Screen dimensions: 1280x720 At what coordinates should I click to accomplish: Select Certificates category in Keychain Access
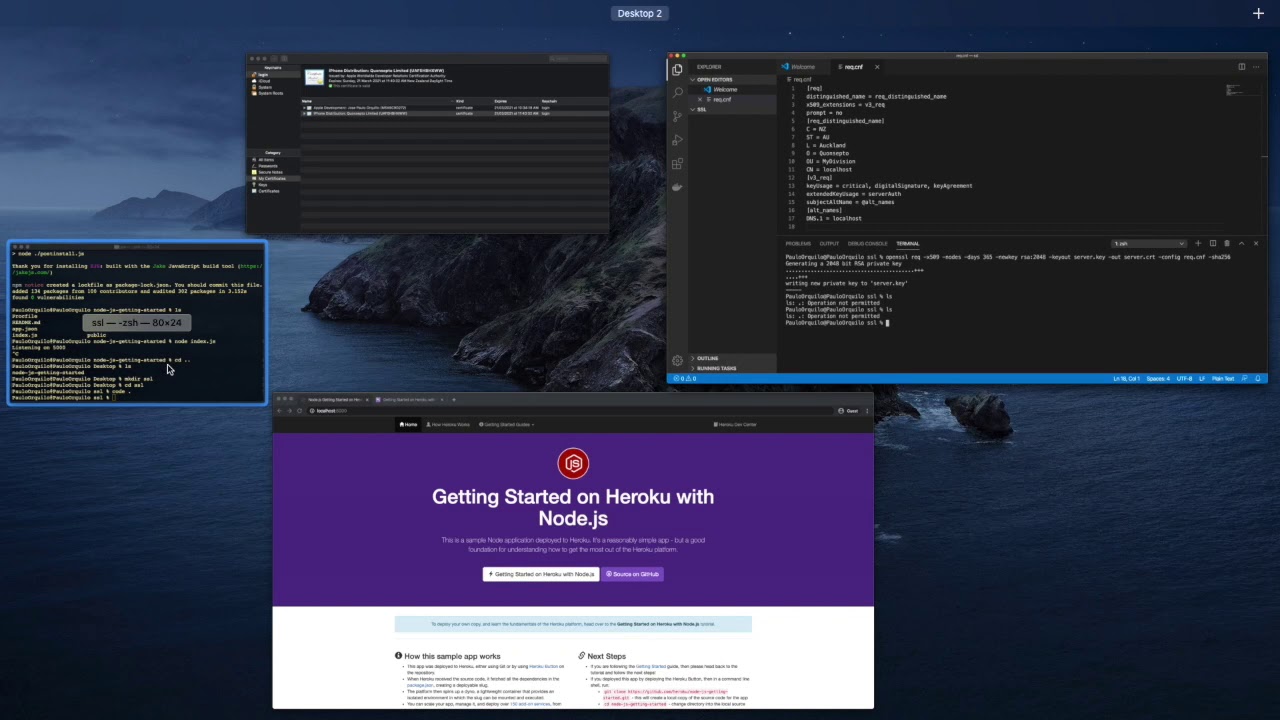pos(269,191)
